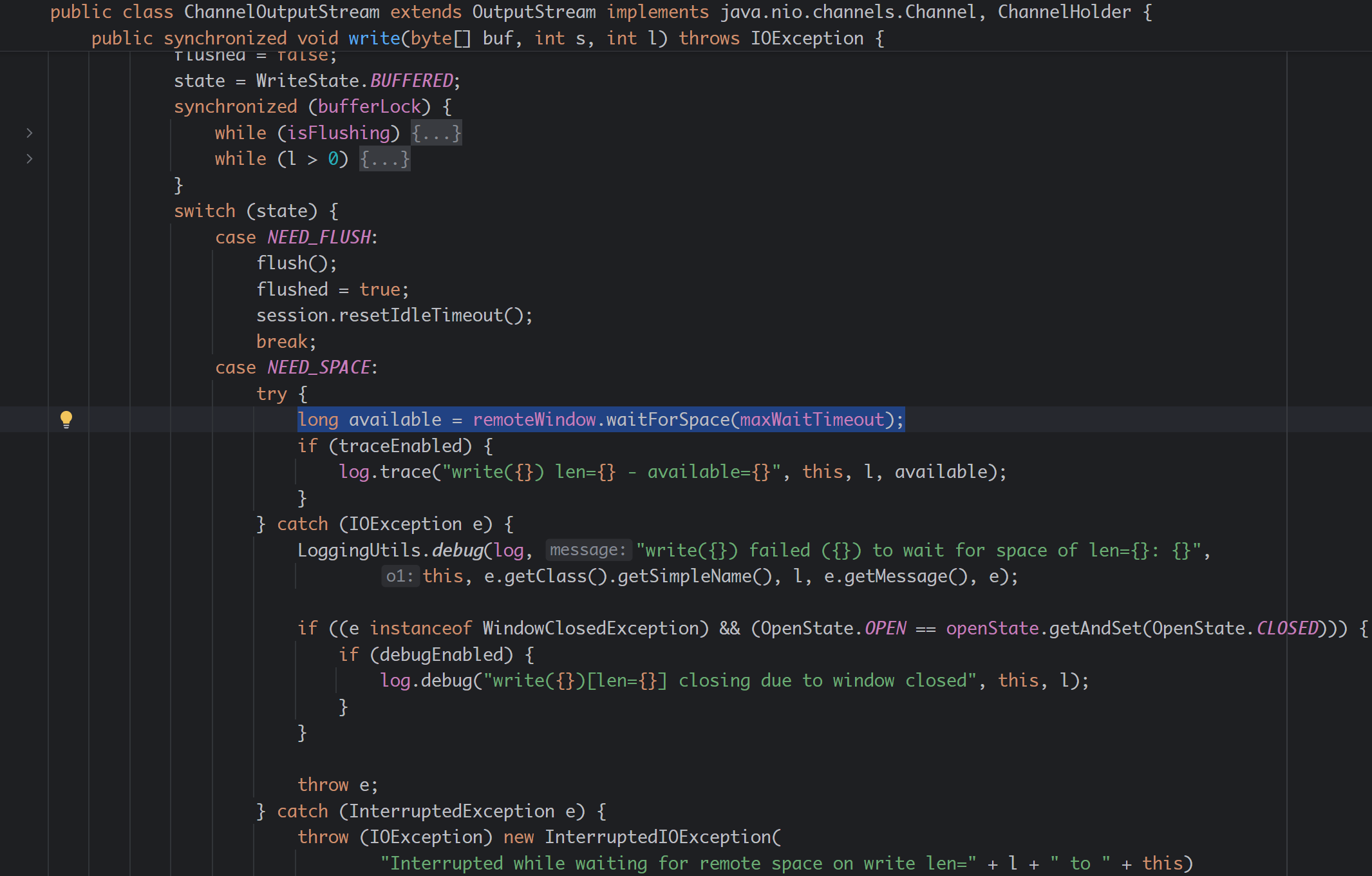Screen dimensions: 1372x876
Task: Click the 'message:' parameter inlay hint
Action: (x=587, y=550)
